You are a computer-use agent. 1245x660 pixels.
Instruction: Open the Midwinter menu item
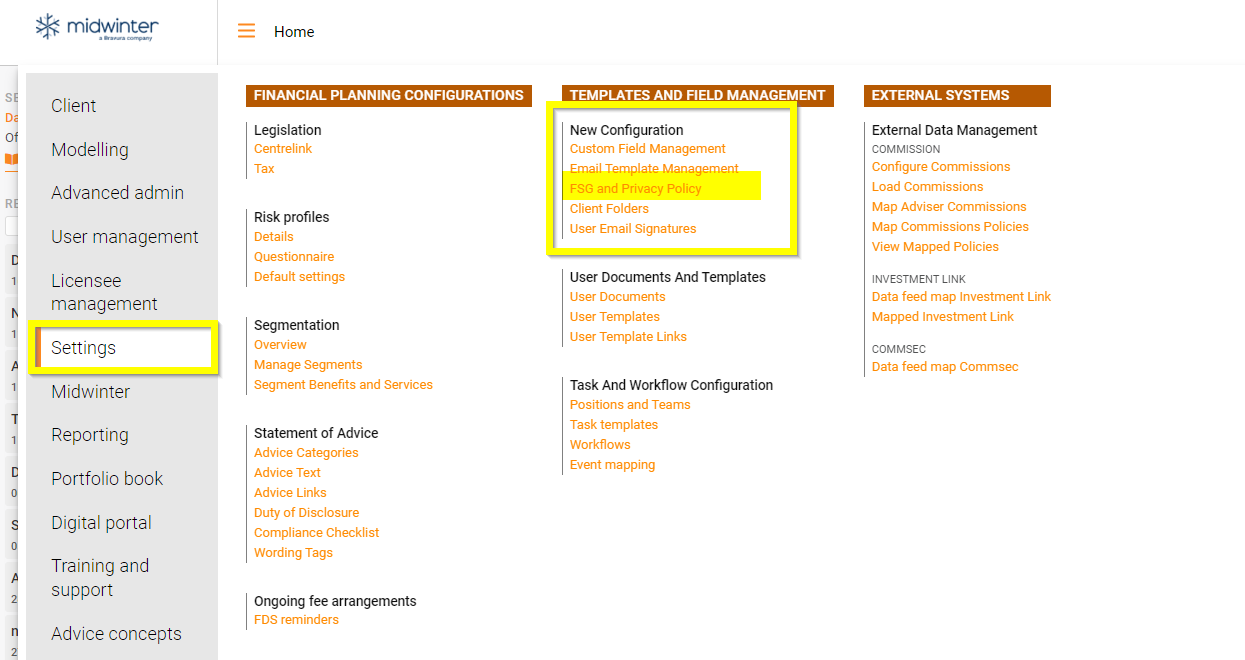(91, 392)
